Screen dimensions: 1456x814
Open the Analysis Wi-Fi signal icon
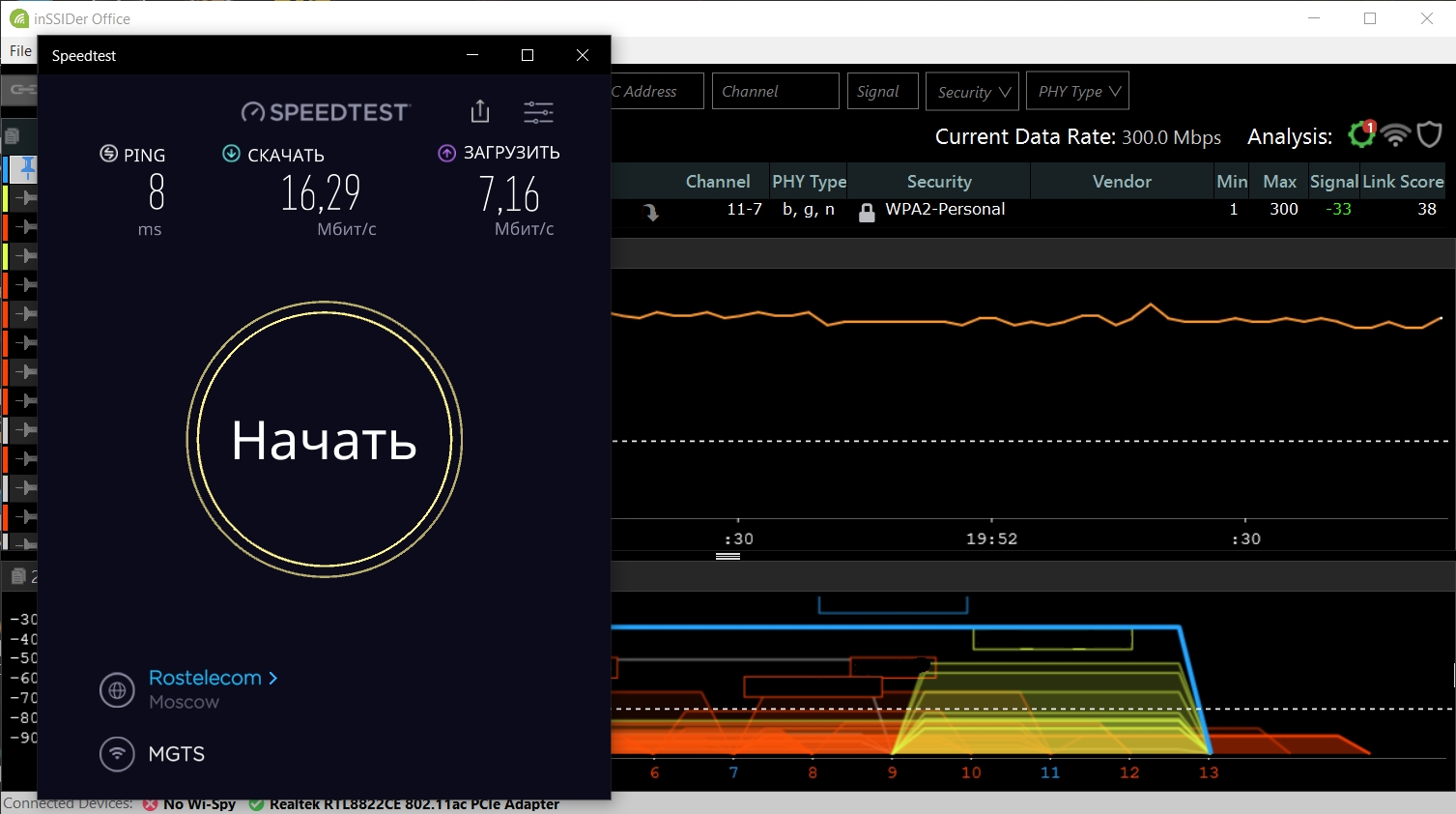pyautogui.click(x=1395, y=135)
